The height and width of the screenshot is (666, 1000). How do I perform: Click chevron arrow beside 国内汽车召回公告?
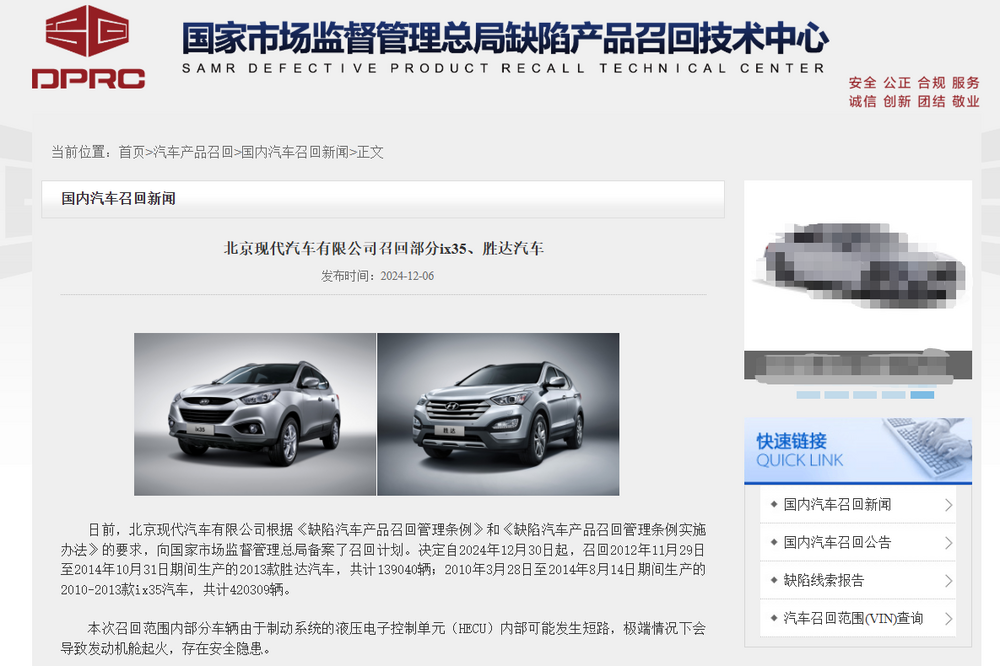pyautogui.click(x=948, y=543)
